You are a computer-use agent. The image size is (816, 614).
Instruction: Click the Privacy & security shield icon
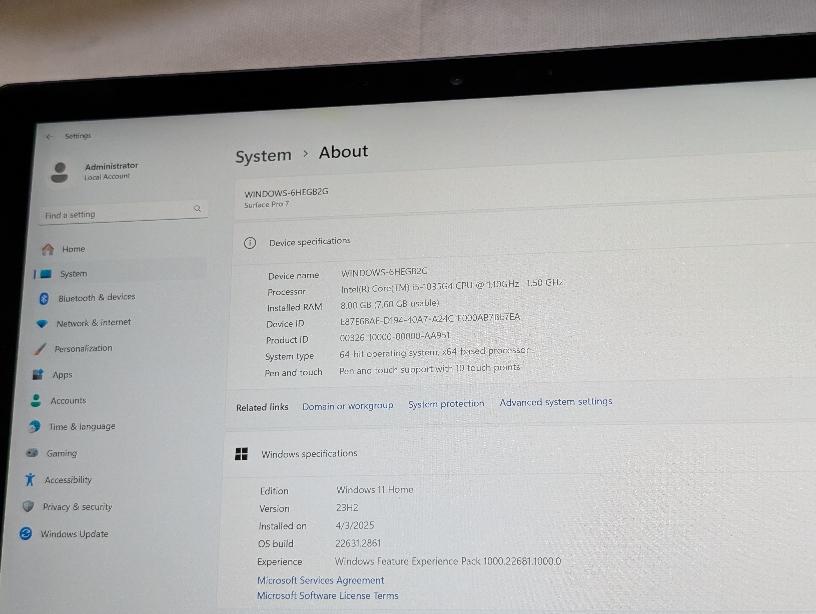pyautogui.click(x=28, y=507)
